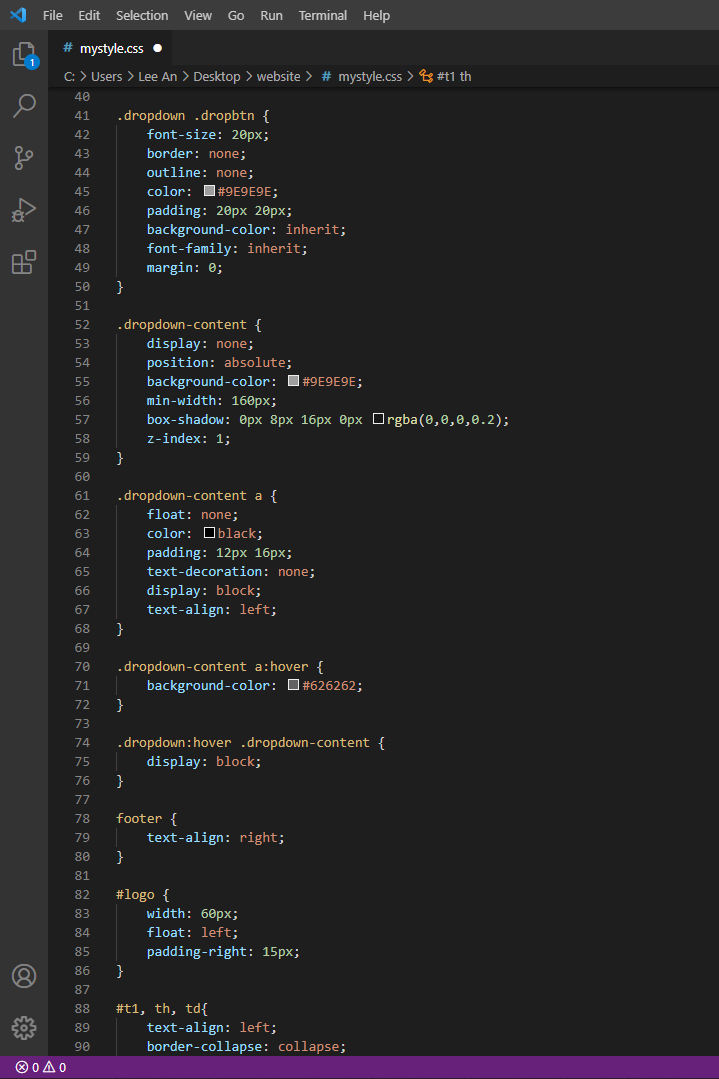
Task: Expand the website breadcrumb folder
Action: pyautogui.click(x=278, y=76)
